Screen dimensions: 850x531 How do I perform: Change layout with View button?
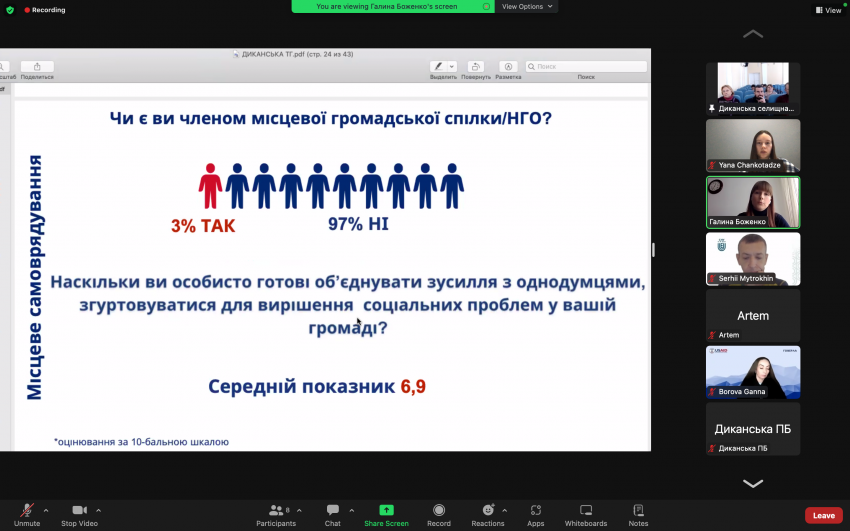(828, 10)
